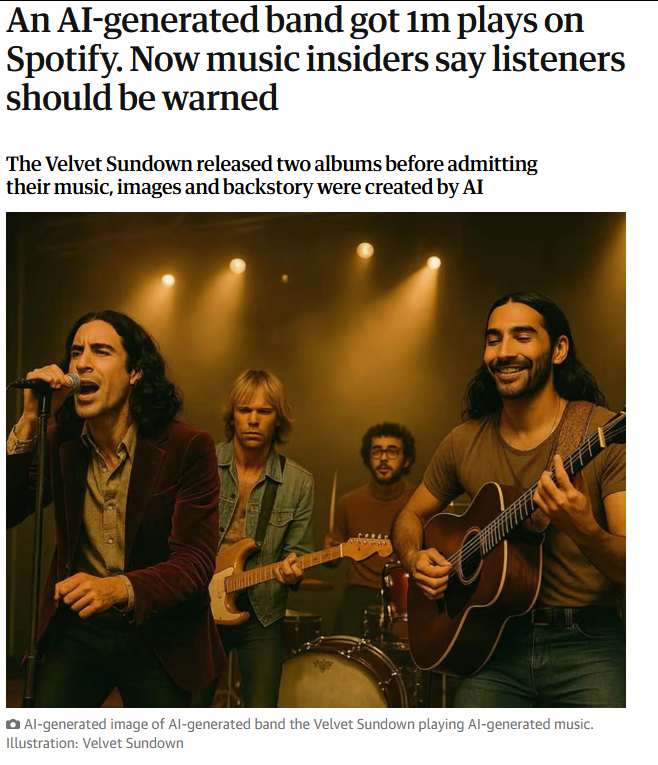This screenshot has height=765, width=658.
Task: Click the Illustration: Velvet Sundown credit
Action: [95, 744]
